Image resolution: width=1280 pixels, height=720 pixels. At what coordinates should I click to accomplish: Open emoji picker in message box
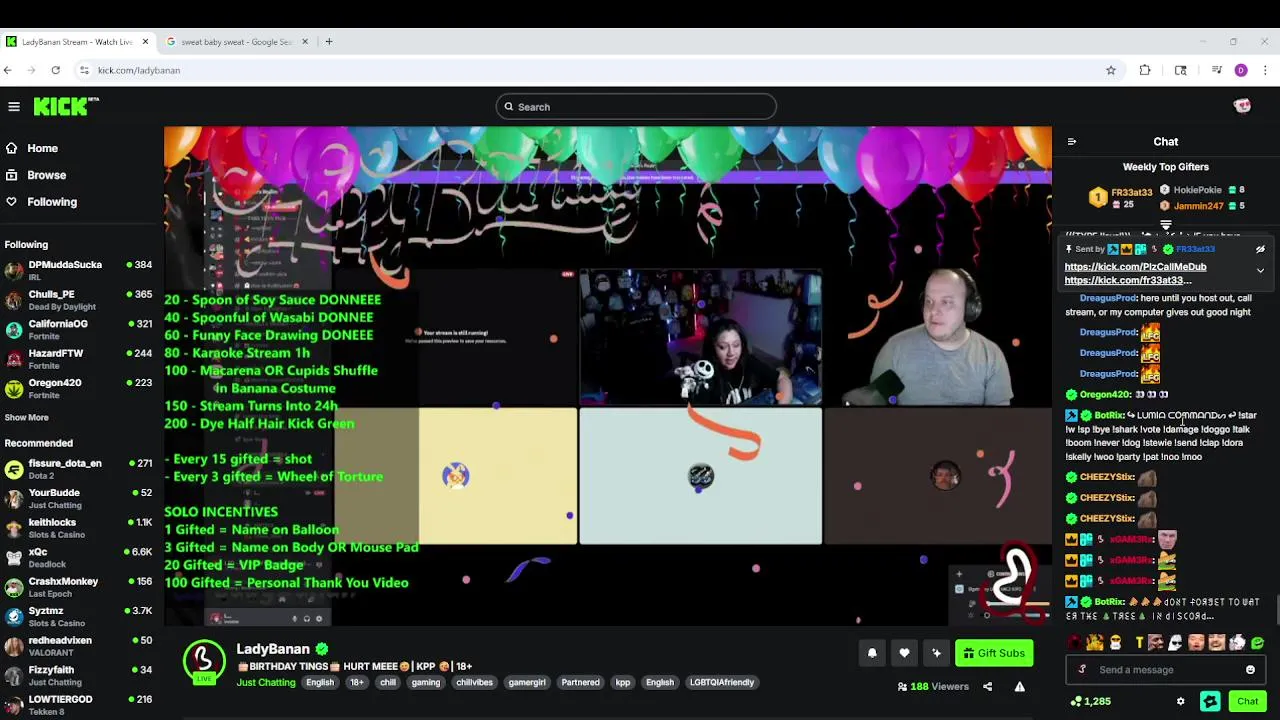[1250, 670]
